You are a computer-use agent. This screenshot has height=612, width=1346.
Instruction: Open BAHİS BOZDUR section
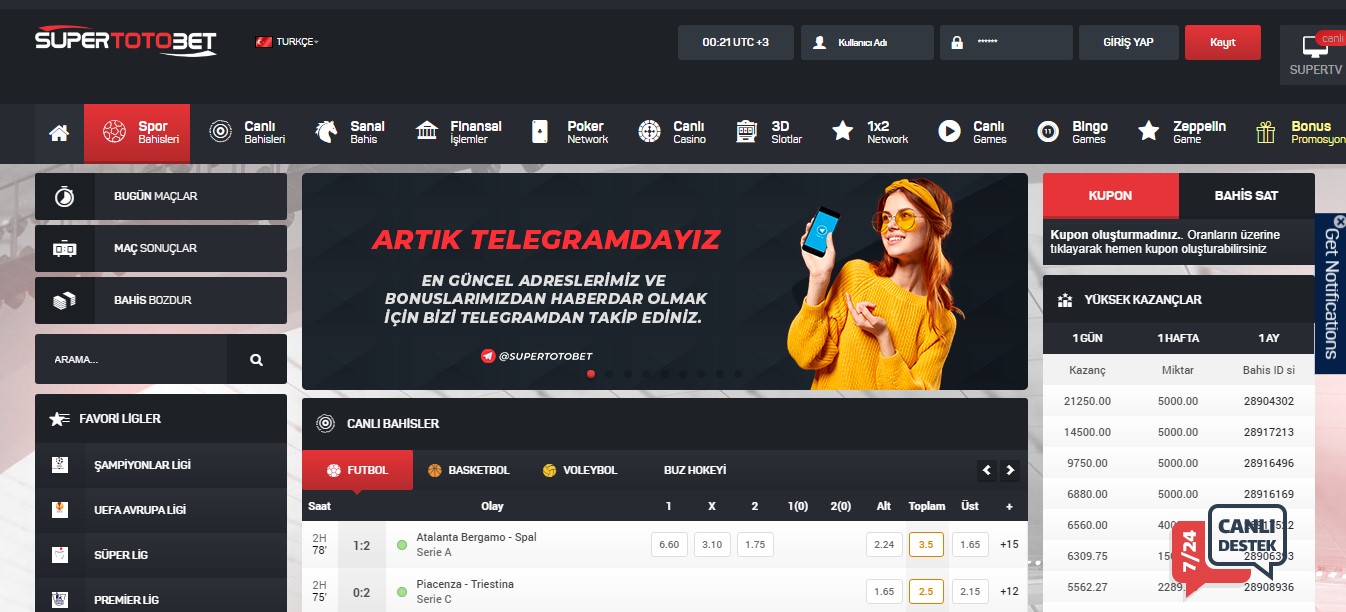[161, 300]
